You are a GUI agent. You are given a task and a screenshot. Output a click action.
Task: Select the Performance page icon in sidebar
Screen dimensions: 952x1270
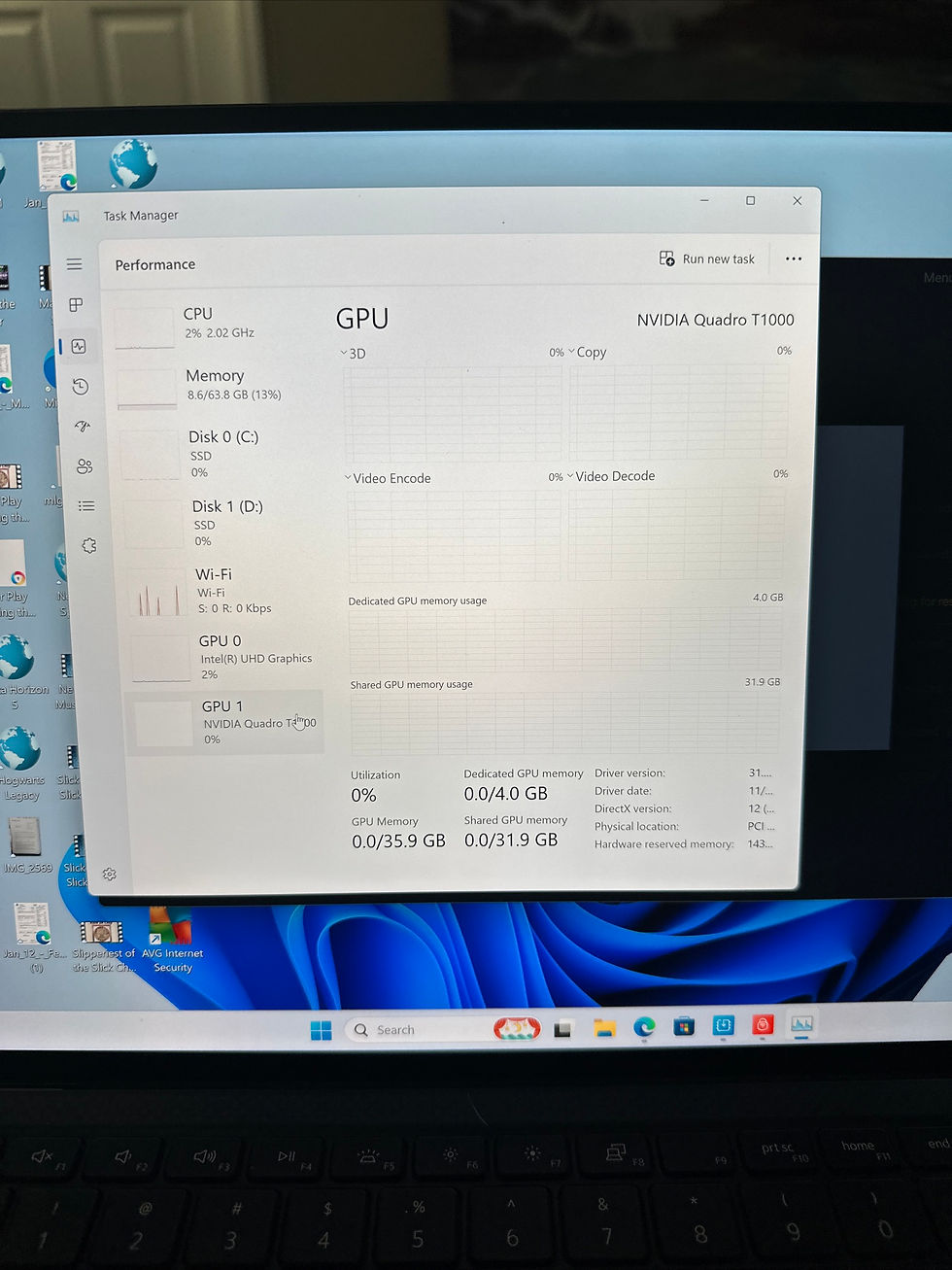tap(79, 346)
